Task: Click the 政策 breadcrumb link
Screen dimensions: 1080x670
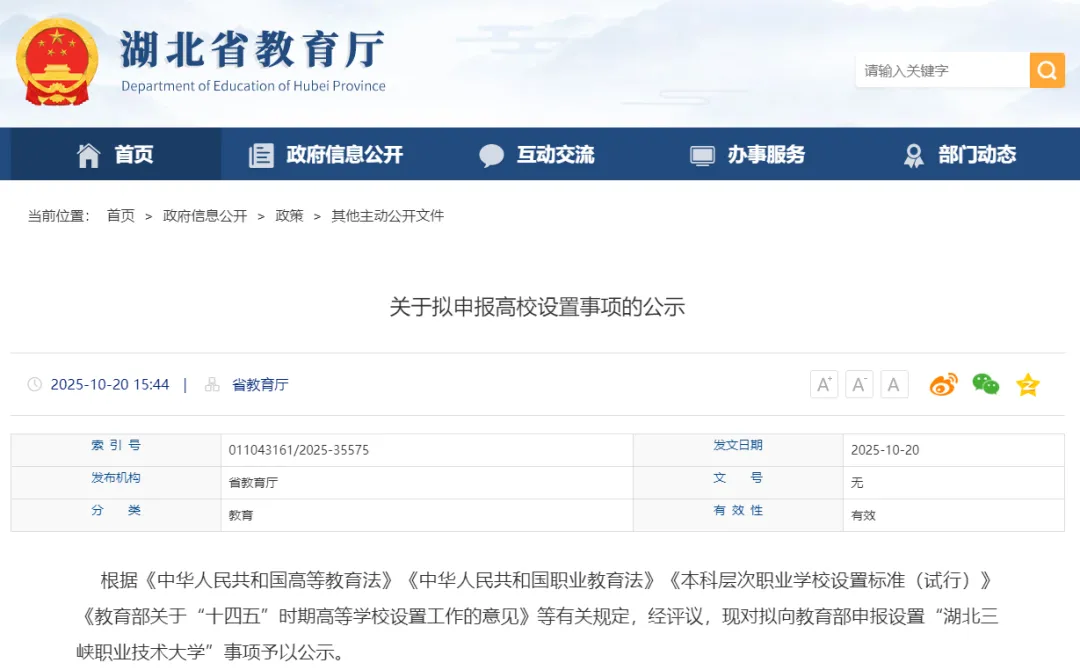Action: click(x=290, y=216)
